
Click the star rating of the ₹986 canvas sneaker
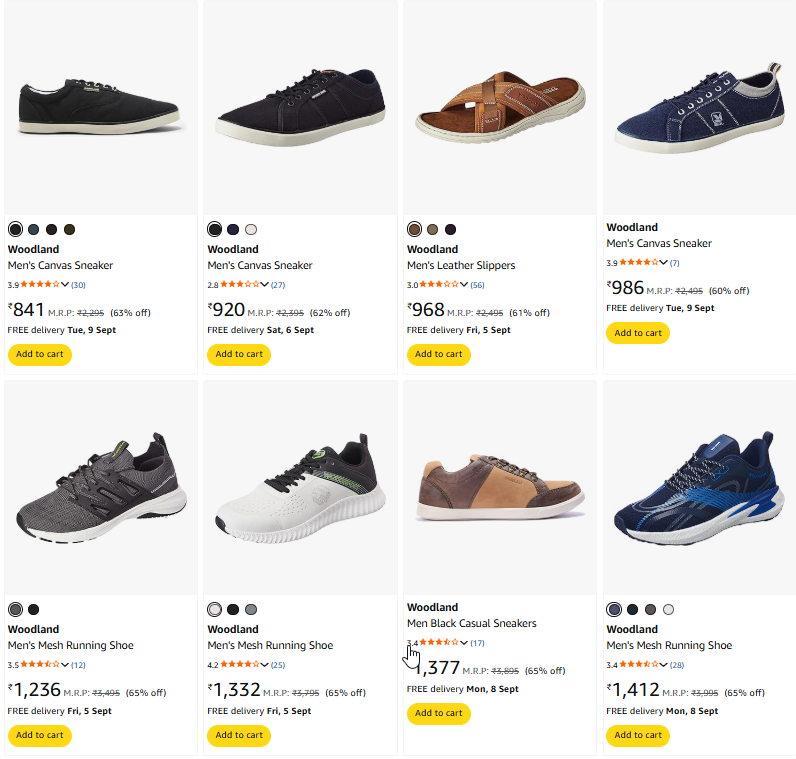(638, 263)
